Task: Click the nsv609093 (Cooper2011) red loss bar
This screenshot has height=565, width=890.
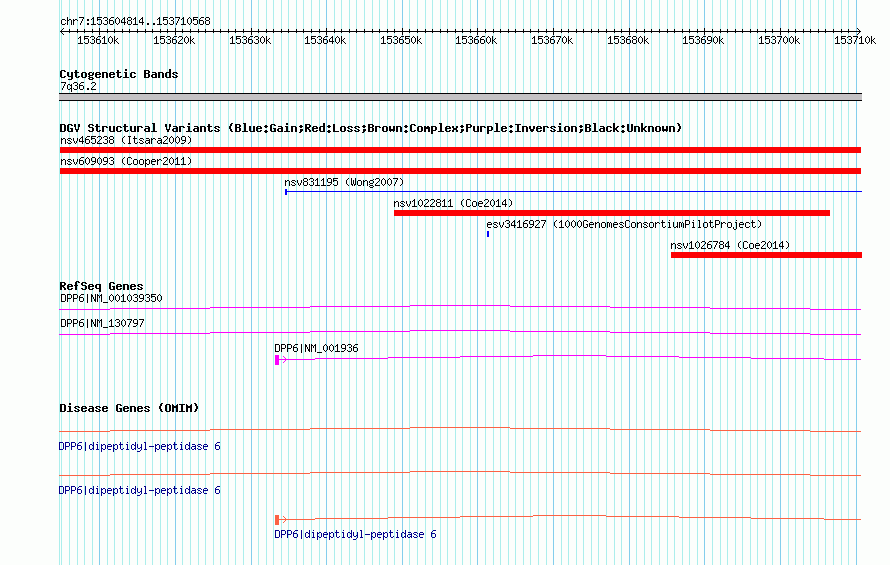Action: (x=460, y=171)
